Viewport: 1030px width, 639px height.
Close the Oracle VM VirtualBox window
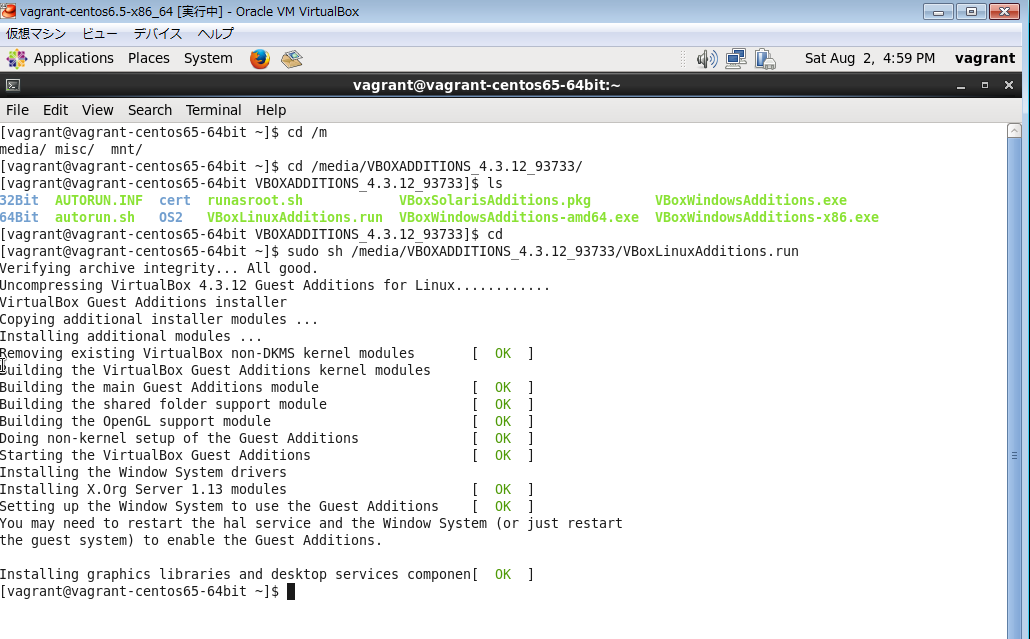(1004, 11)
